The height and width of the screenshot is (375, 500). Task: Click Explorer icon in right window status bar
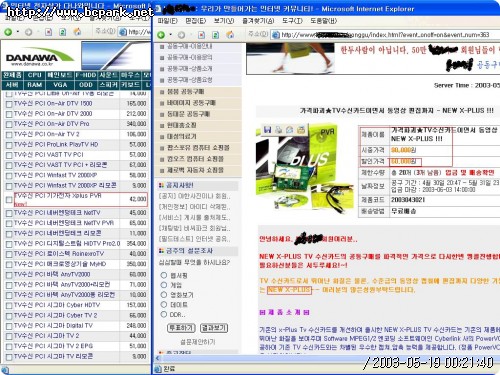(158, 369)
